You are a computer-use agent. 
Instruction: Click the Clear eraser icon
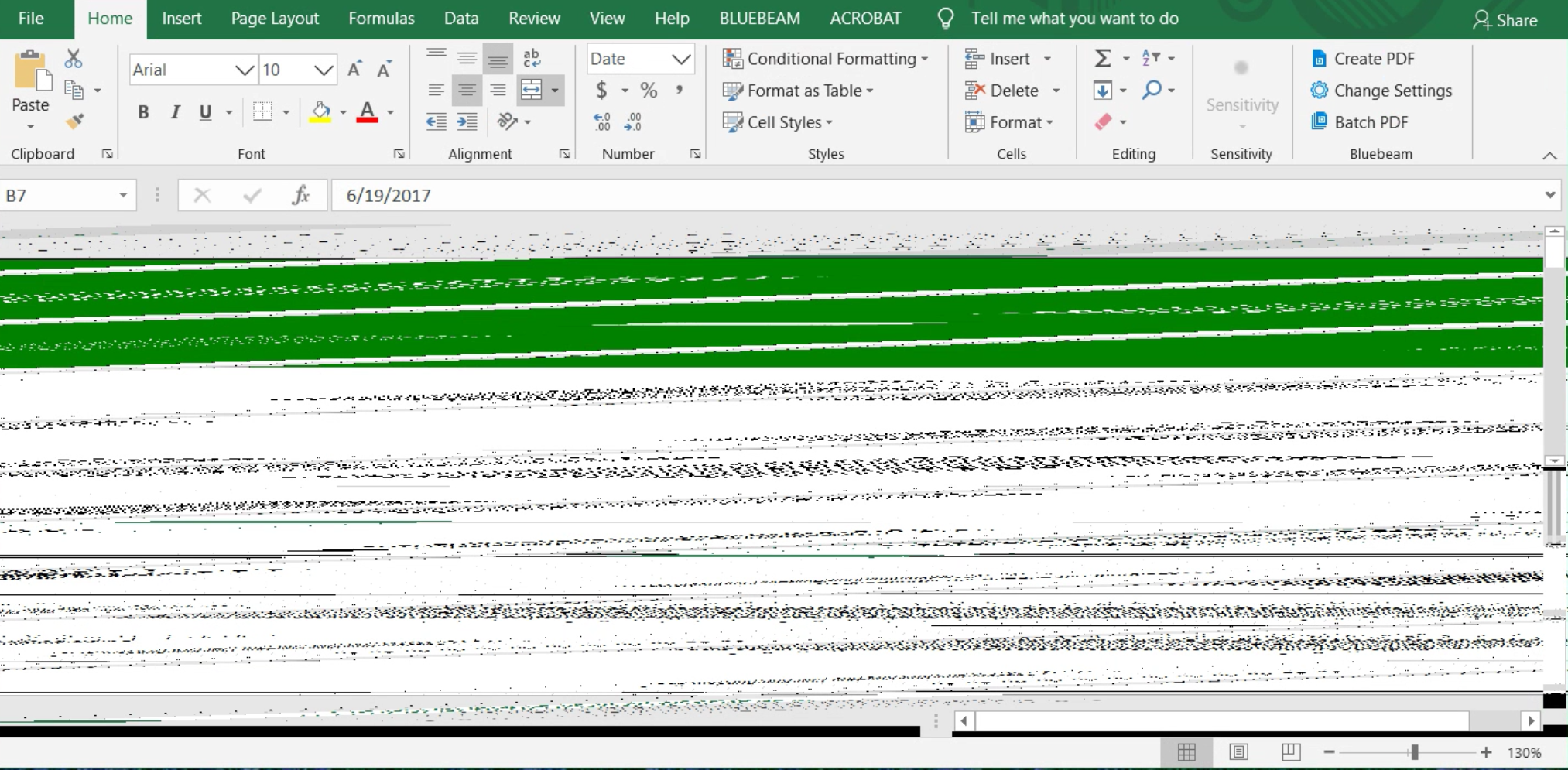1104,121
